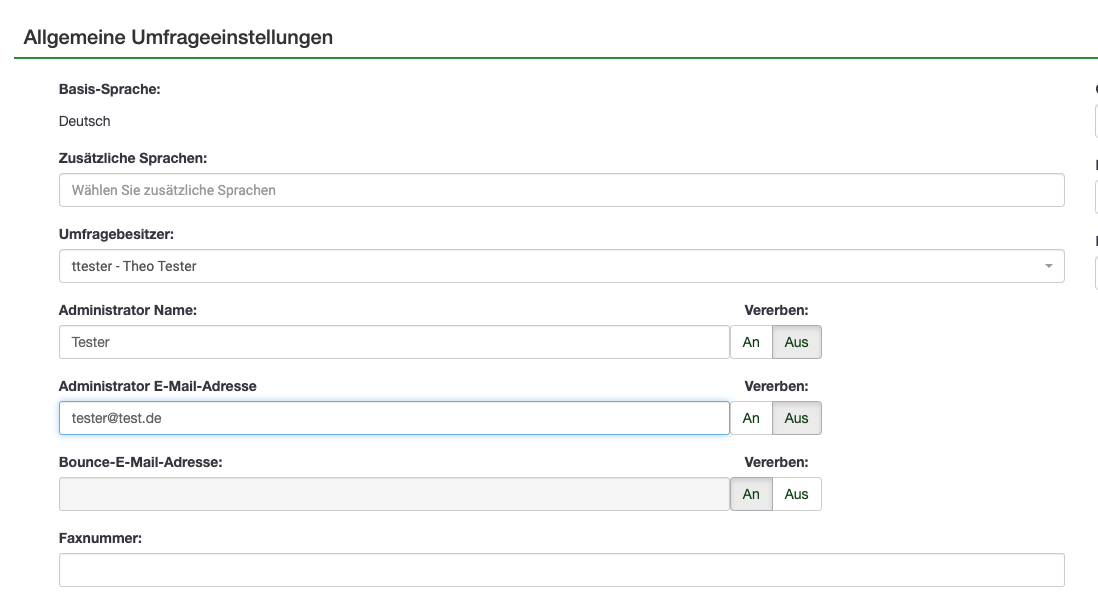This screenshot has height=600, width=1098.
Task: Click the Umfragebesitzer dropdown arrow
Action: pos(1048,266)
